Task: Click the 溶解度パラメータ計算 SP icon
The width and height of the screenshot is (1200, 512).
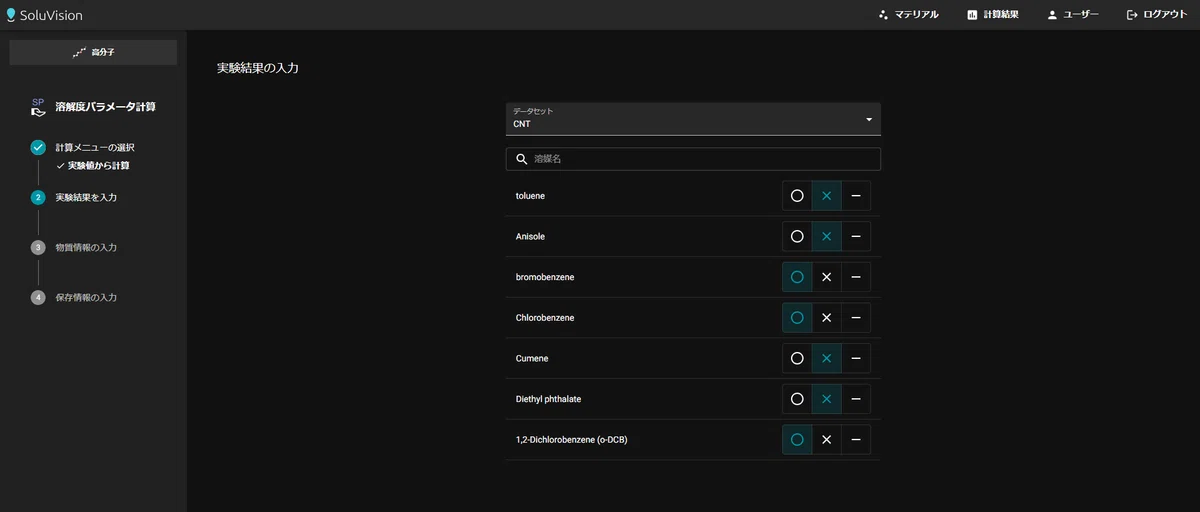Action: (x=38, y=107)
